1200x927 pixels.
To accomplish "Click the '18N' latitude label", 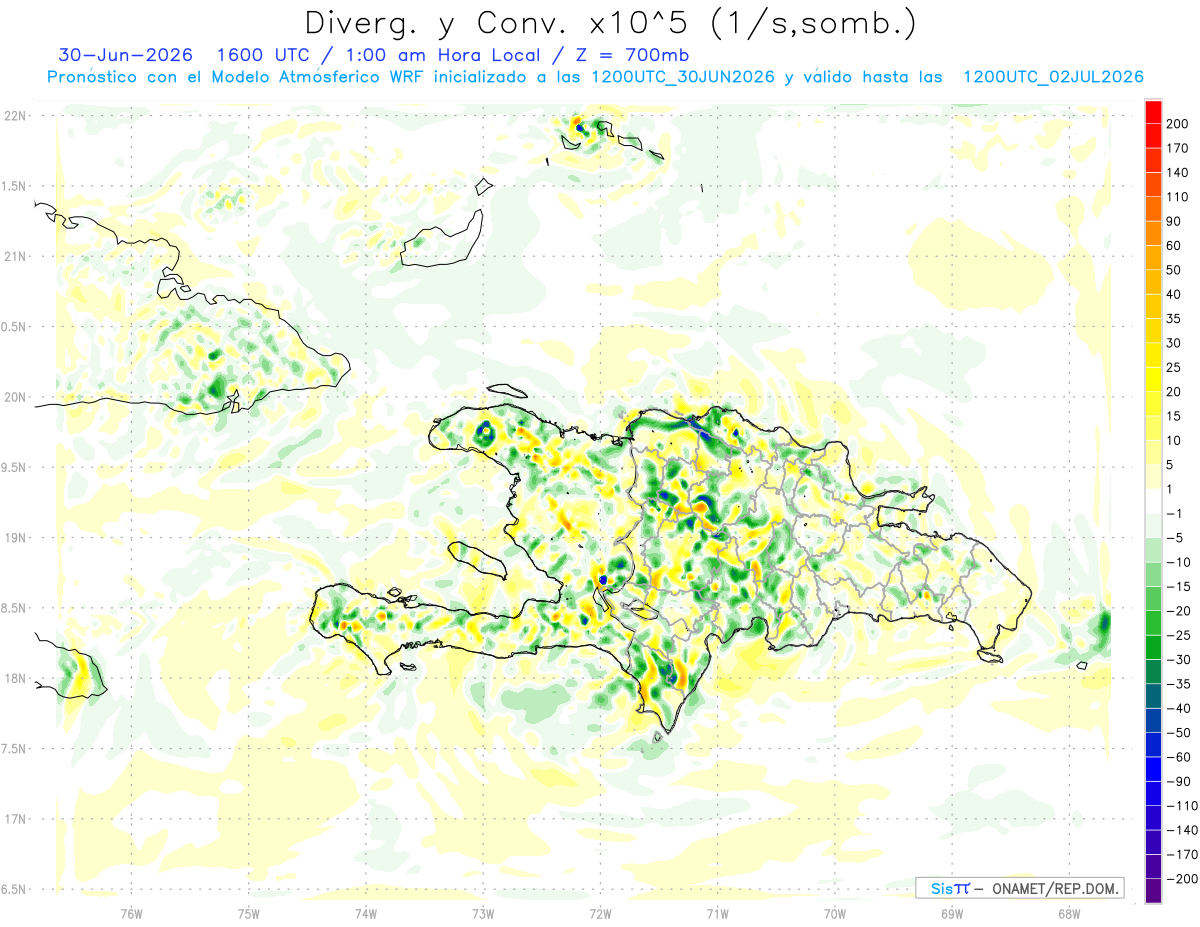I will (15, 679).
